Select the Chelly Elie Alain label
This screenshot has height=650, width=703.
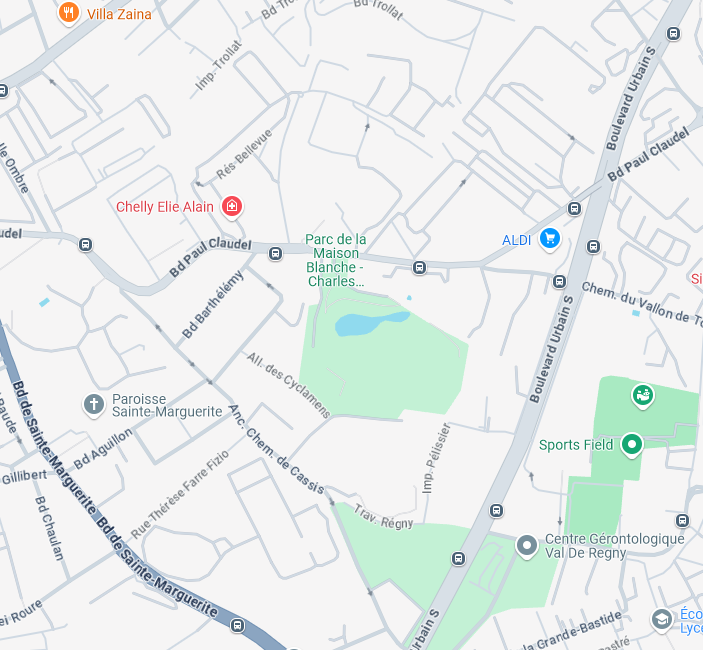point(165,207)
